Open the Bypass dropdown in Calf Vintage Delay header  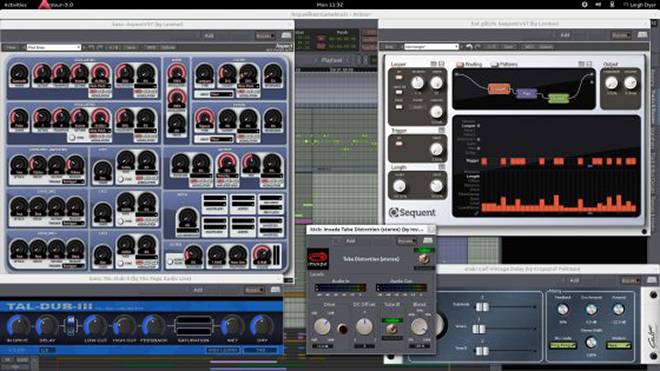[631, 280]
